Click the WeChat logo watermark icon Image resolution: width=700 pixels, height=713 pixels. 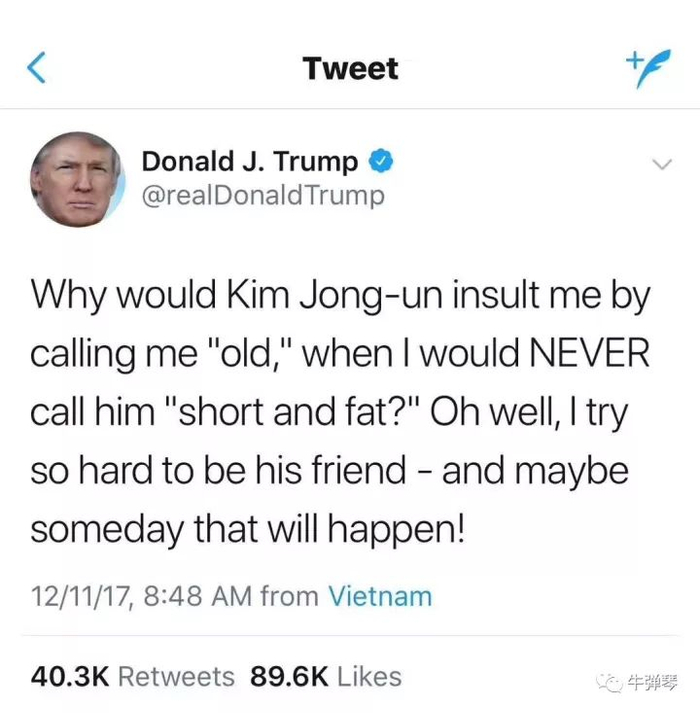(609, 682)
